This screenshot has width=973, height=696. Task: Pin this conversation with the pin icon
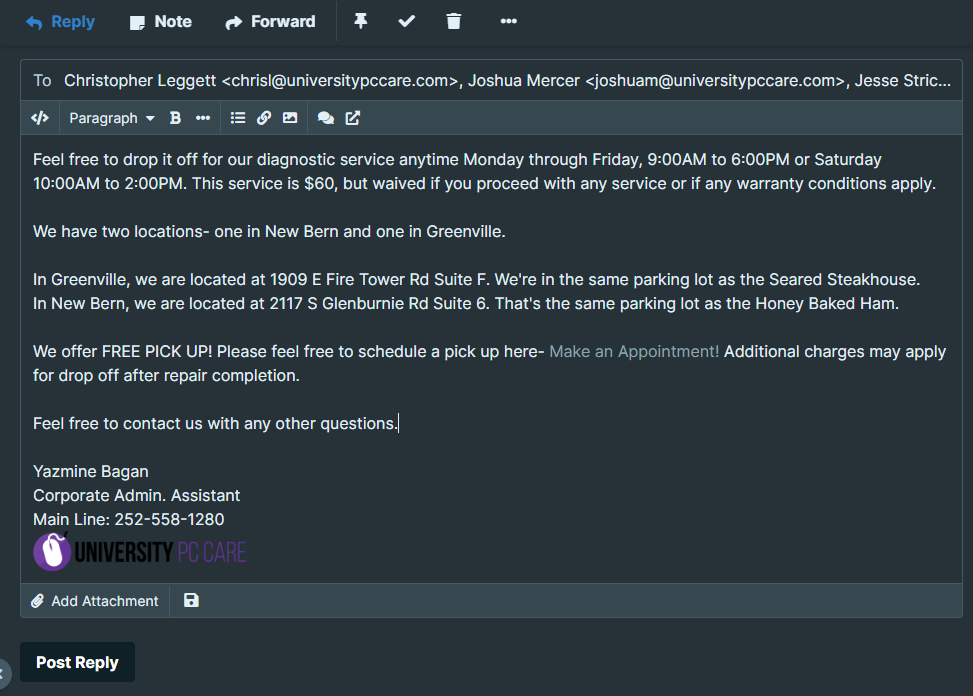pyautogui.click(x=361, y=21)
